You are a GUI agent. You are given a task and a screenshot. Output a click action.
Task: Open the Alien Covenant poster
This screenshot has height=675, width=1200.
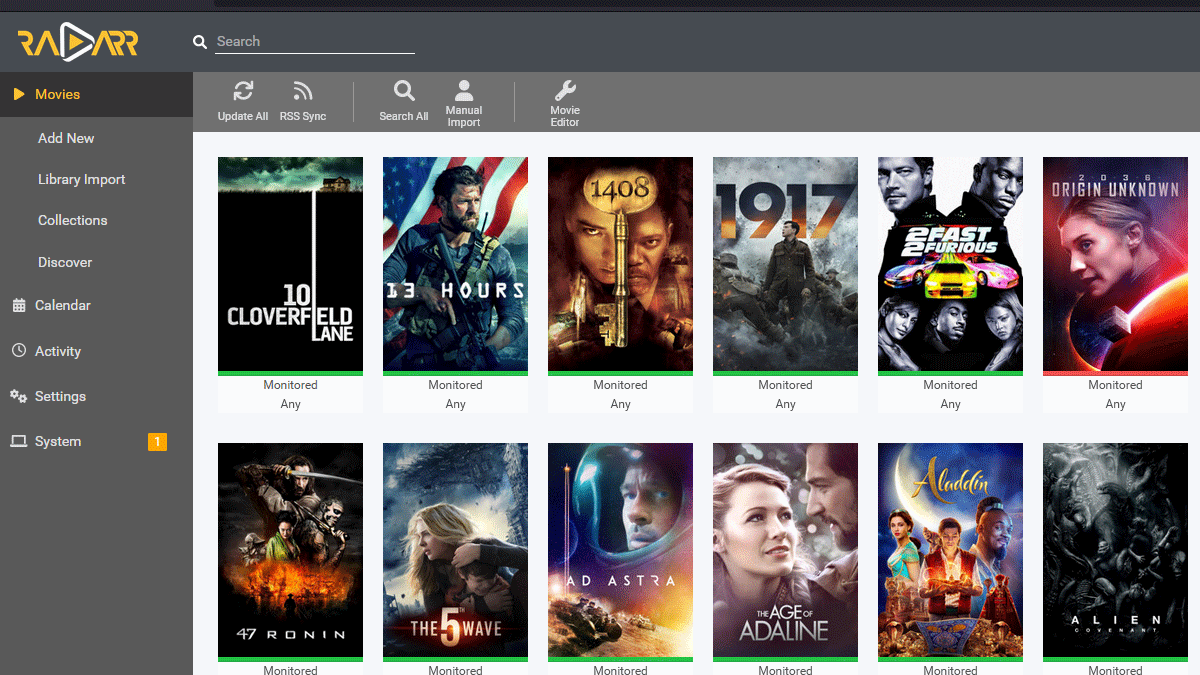click(x=1115, y=550)
